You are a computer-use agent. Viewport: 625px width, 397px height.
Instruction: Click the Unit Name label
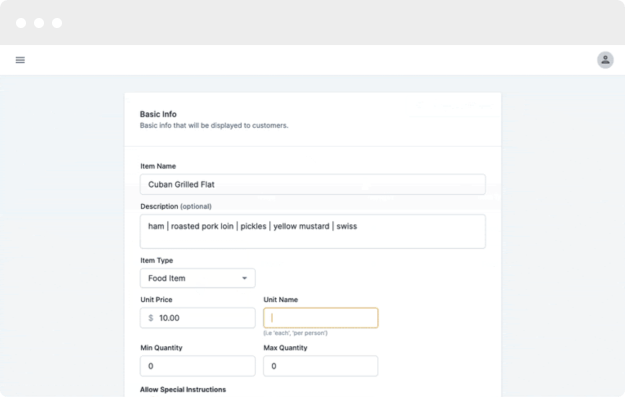pos(281,299)
